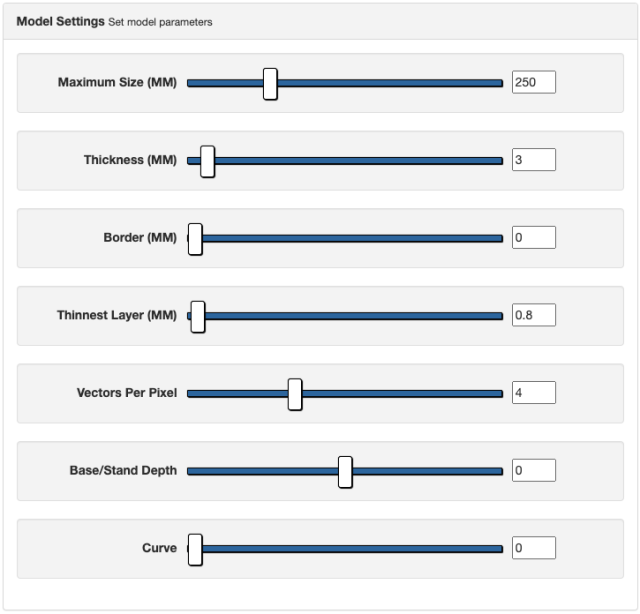Click the Curve value input field
The height and width of the screenshot is (614, 640).
click(x=533, y=548)
